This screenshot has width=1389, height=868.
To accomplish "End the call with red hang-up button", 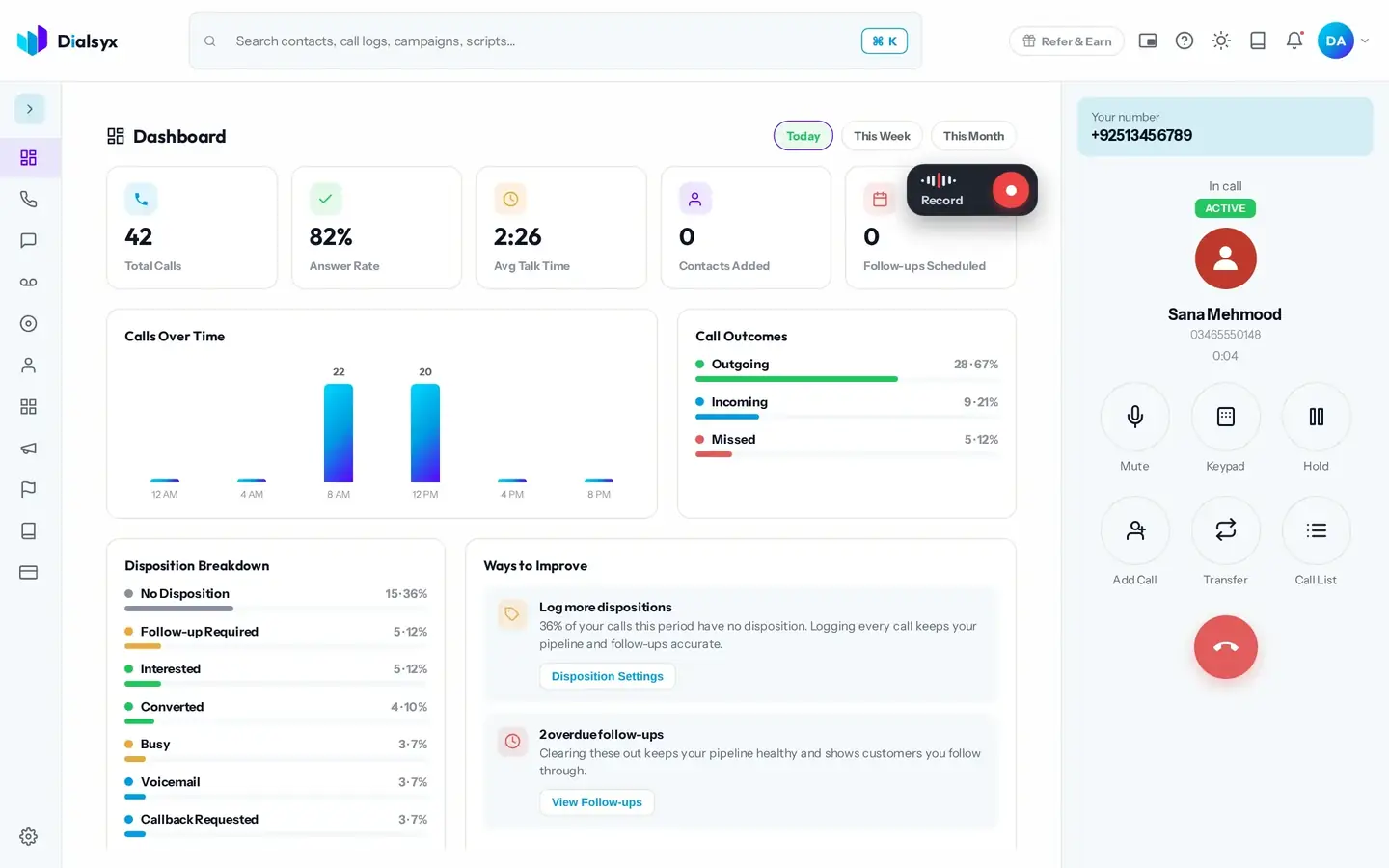I will (1226, 647).
